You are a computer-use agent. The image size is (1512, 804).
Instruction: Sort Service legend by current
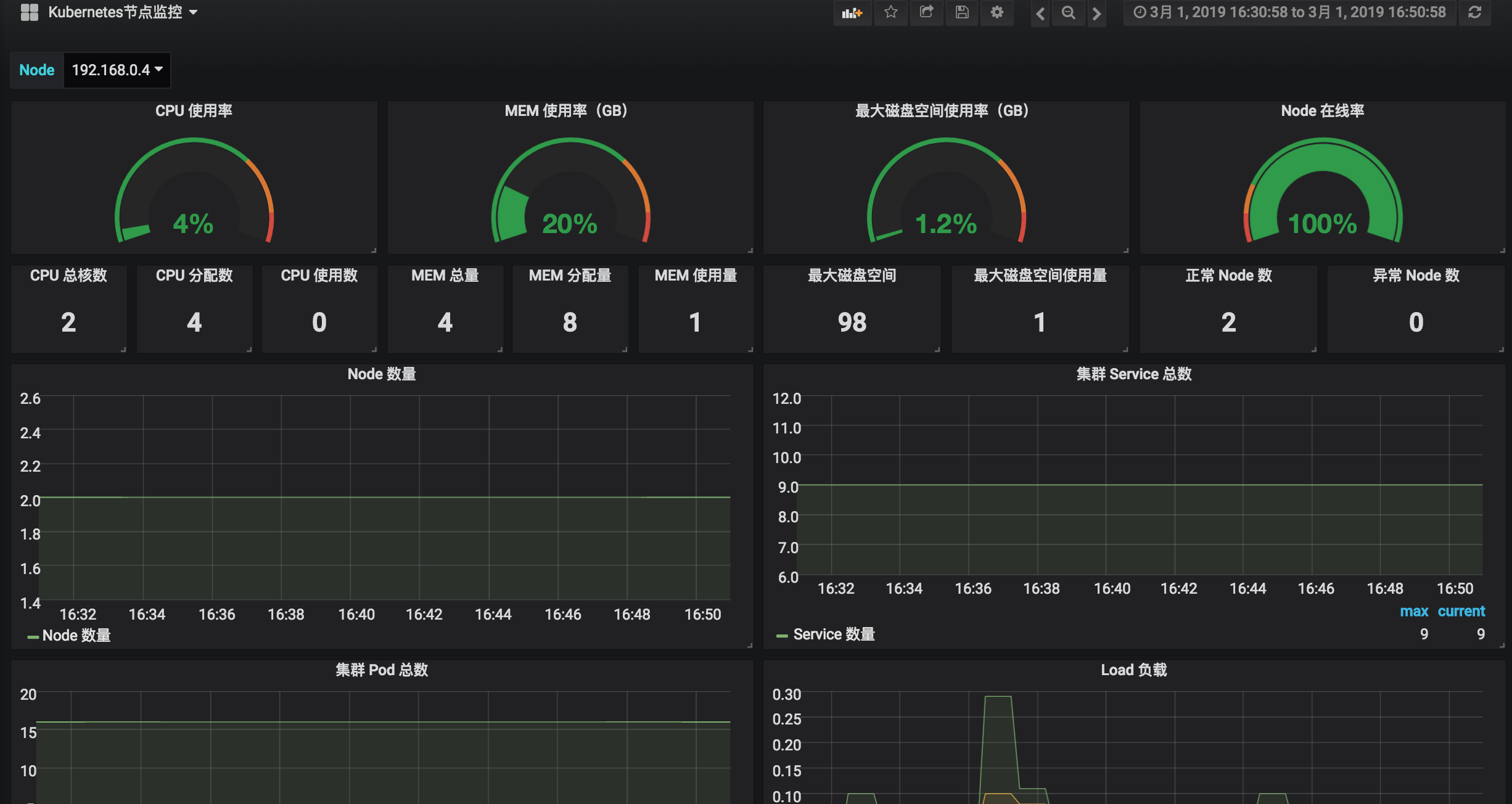[x=1461, y=612]
